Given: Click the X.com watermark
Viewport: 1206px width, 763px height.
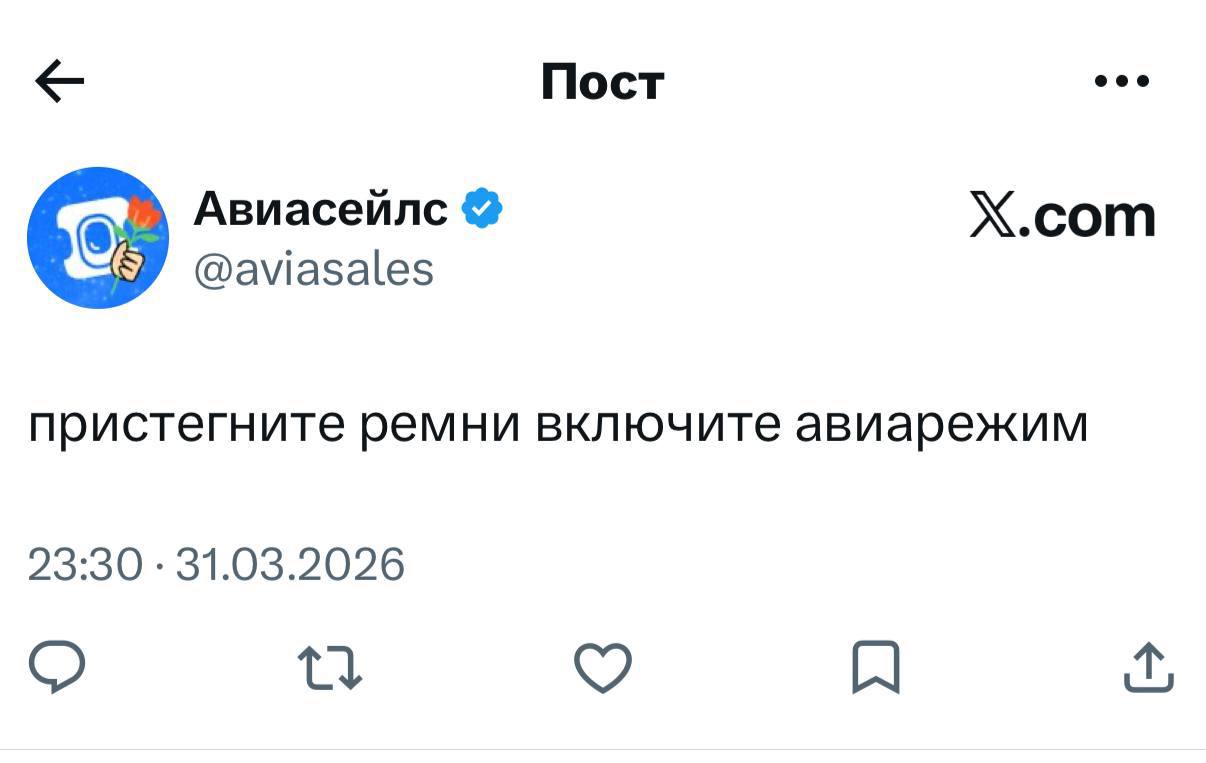Looking at the screenshot, I should pyautogui.click(x=1062, y=215).
